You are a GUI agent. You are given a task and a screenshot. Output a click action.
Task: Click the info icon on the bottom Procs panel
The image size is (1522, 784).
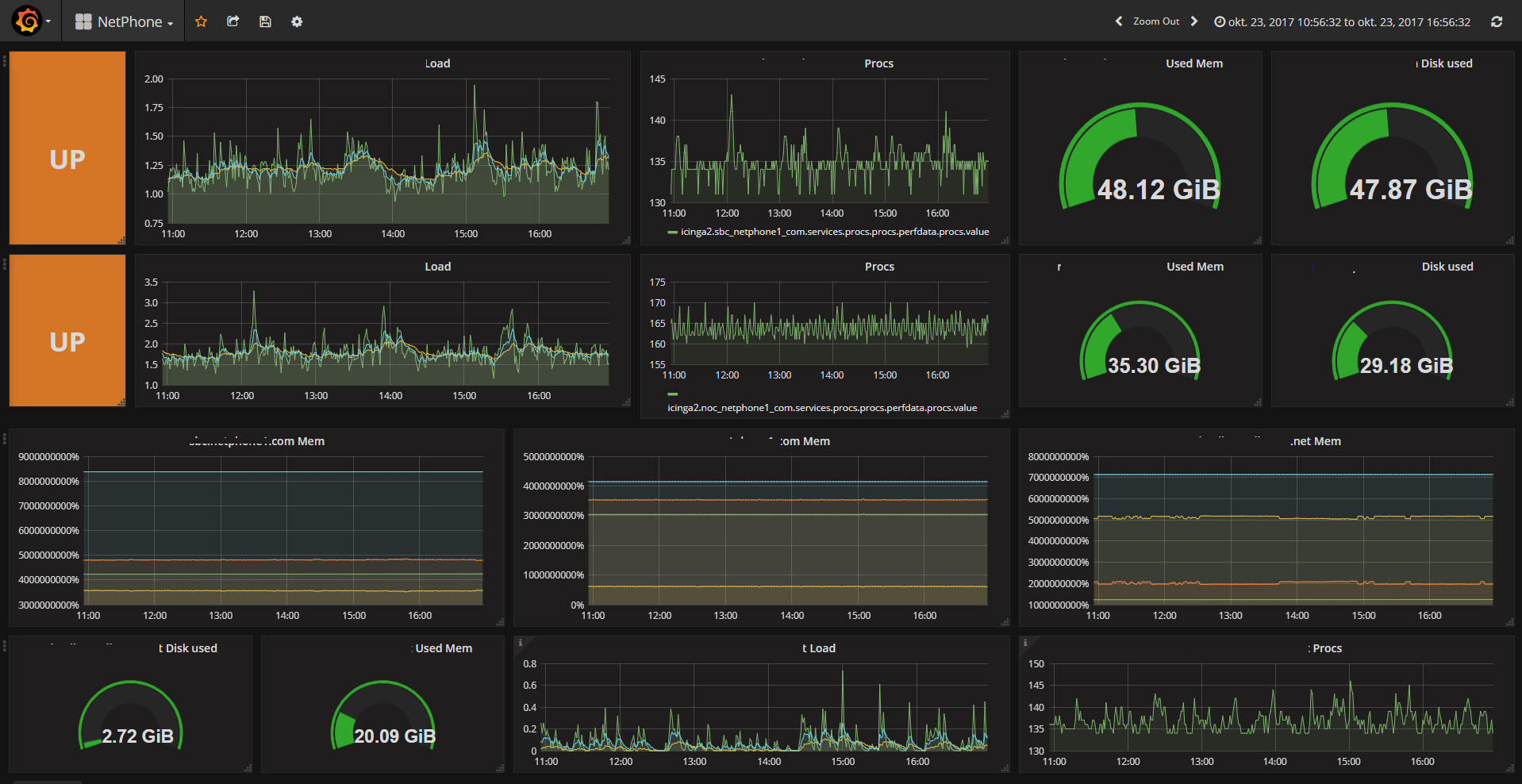tap(1024, 643)
